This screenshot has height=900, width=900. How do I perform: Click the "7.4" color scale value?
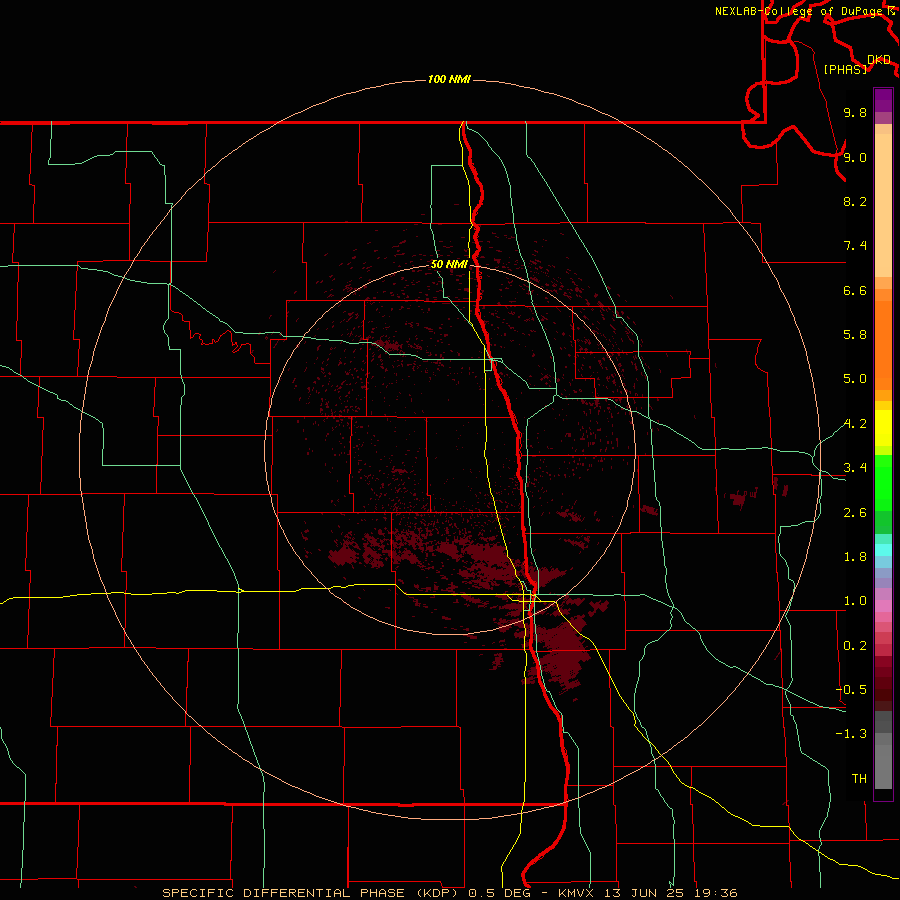tap(855, 246)
